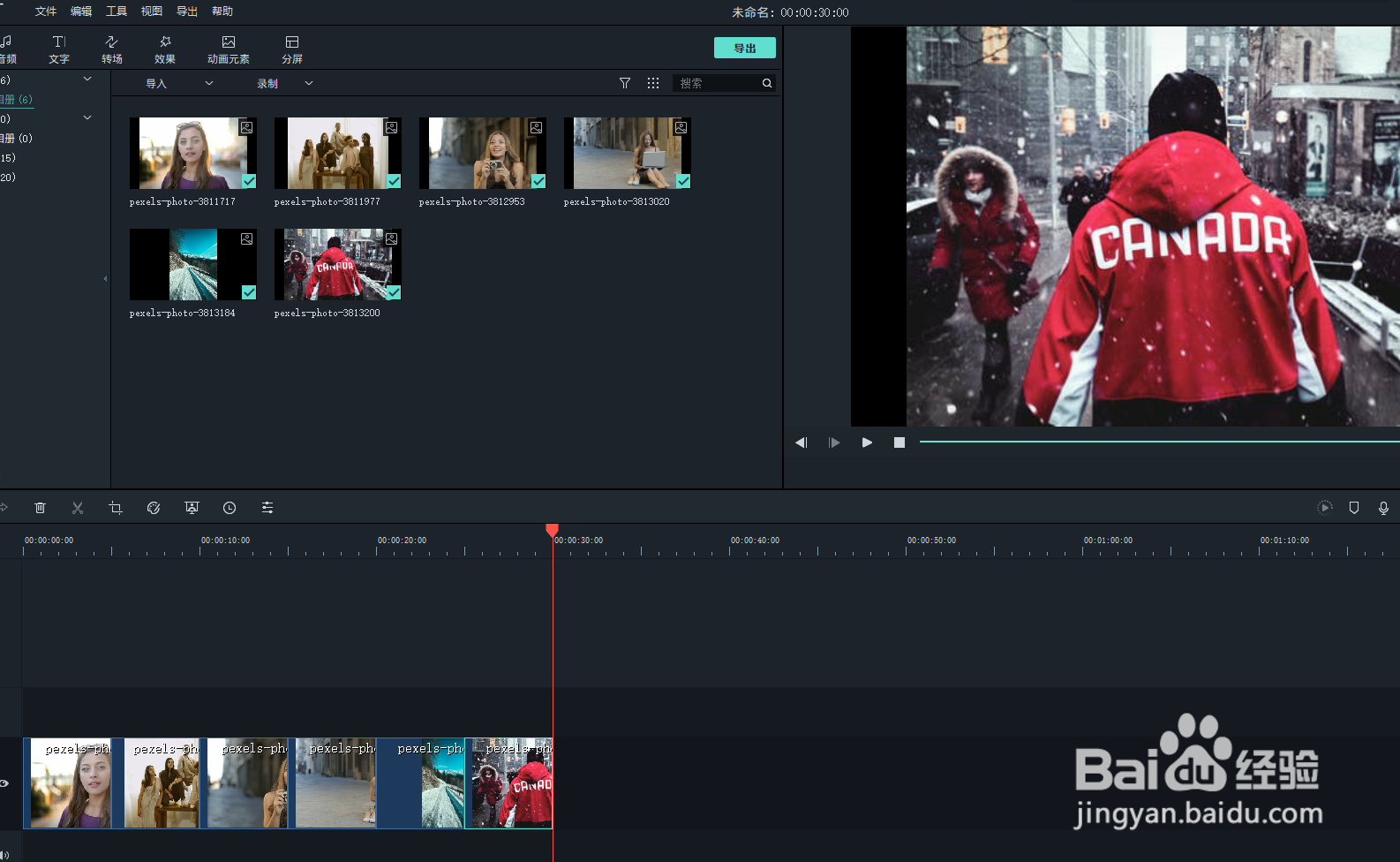Open the 编辑 edit menu
The width and height of the screenshot is (1400, 862).
coord(81,11)
